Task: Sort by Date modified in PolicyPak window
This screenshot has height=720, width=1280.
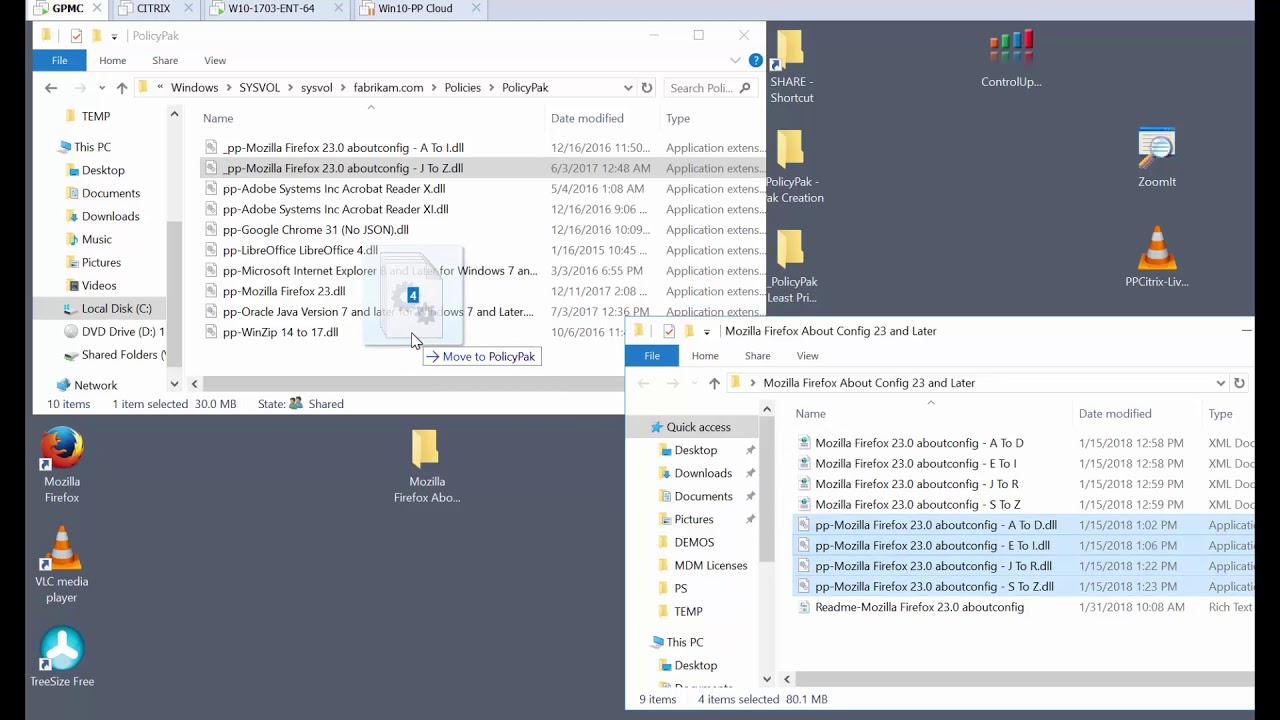Action: coord(587,118)
